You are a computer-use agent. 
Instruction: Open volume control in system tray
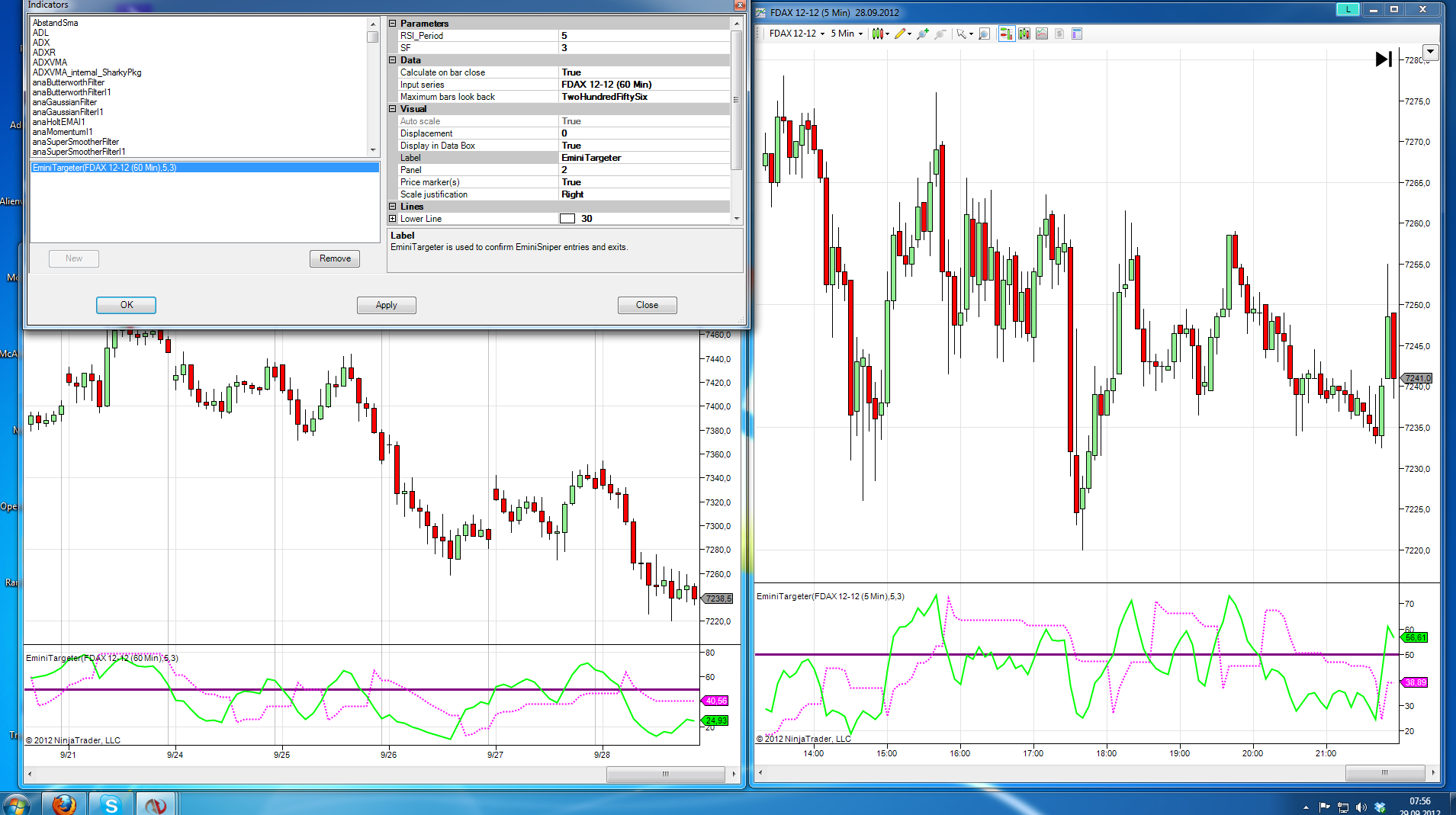click(1361, 807)
